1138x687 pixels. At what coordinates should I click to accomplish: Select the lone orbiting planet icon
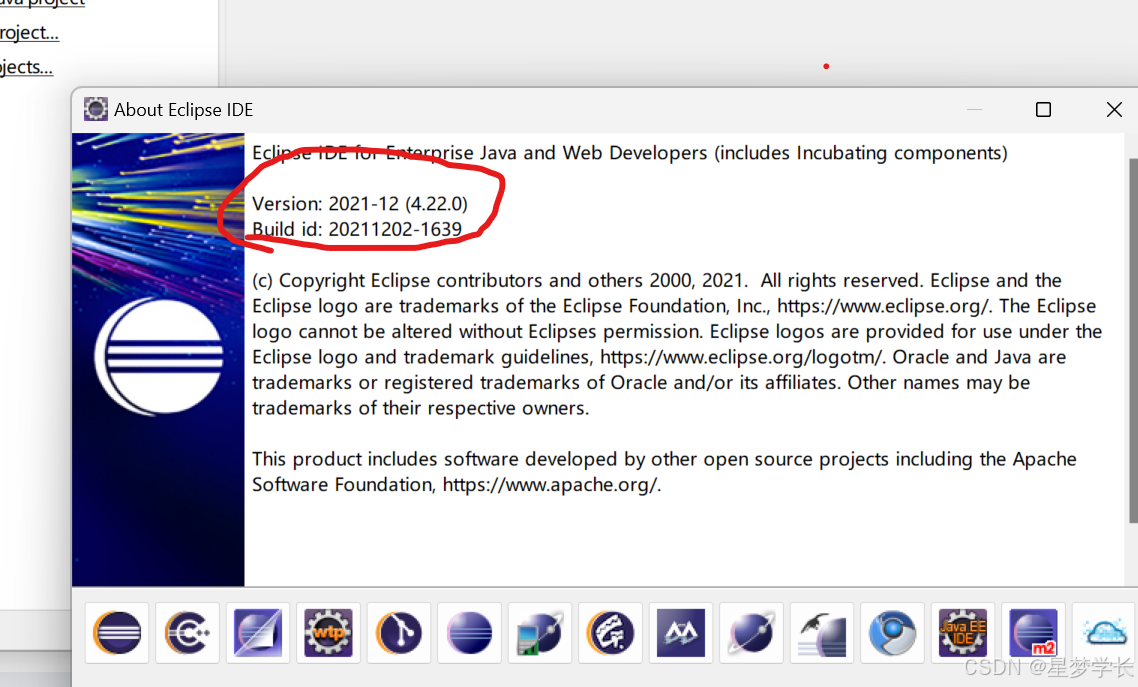[751, 633]
